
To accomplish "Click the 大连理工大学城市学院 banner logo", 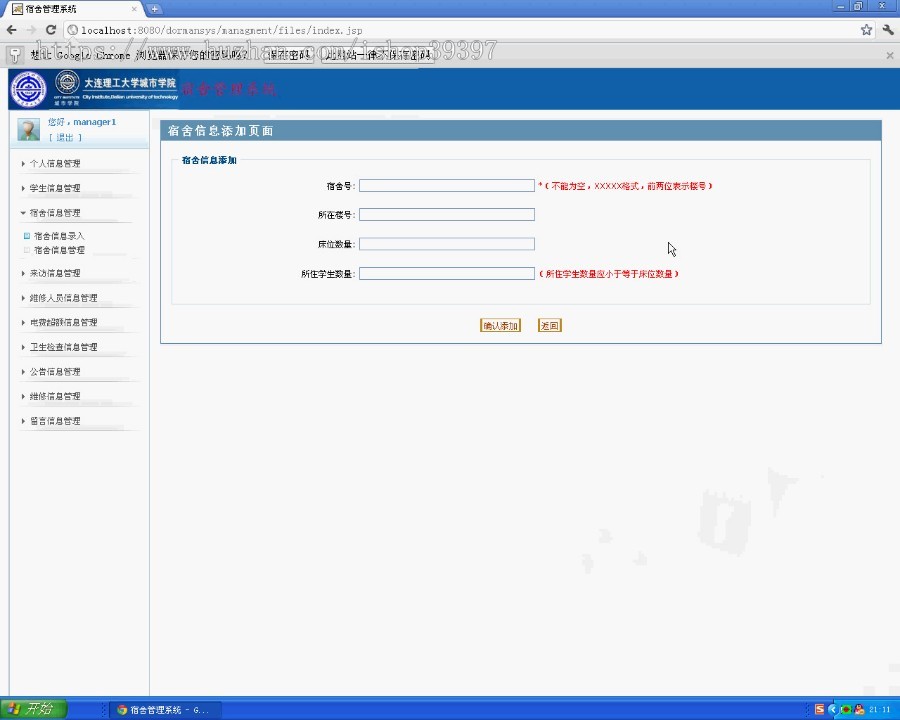I will pyautogui.click(x=117, y=88).
